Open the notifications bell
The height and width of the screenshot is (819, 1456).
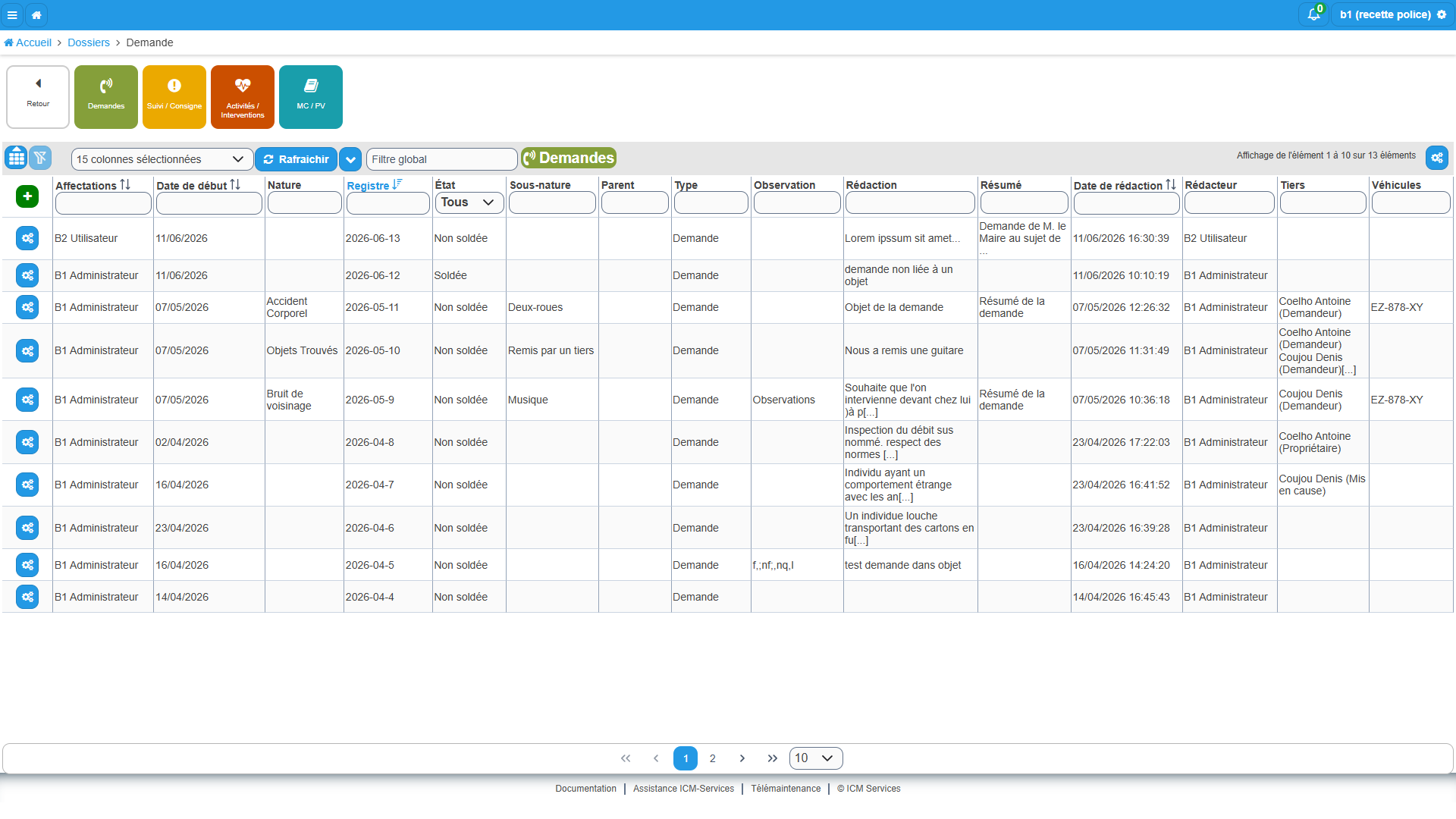point(1313,14)
